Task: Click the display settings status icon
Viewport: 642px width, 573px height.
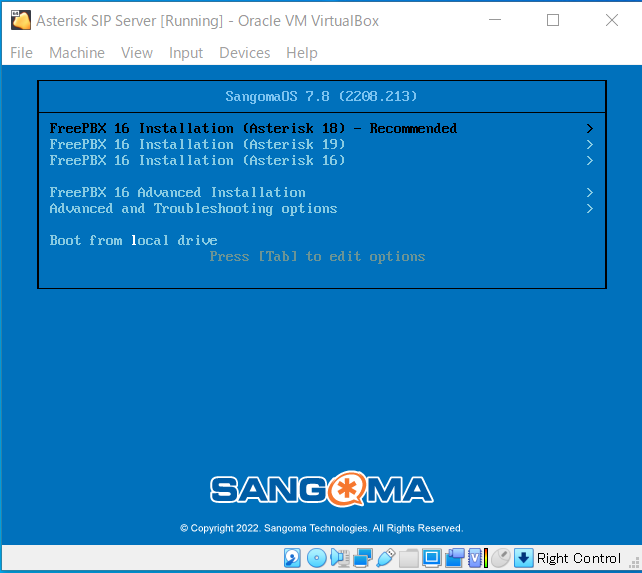Action: [432, 558]
